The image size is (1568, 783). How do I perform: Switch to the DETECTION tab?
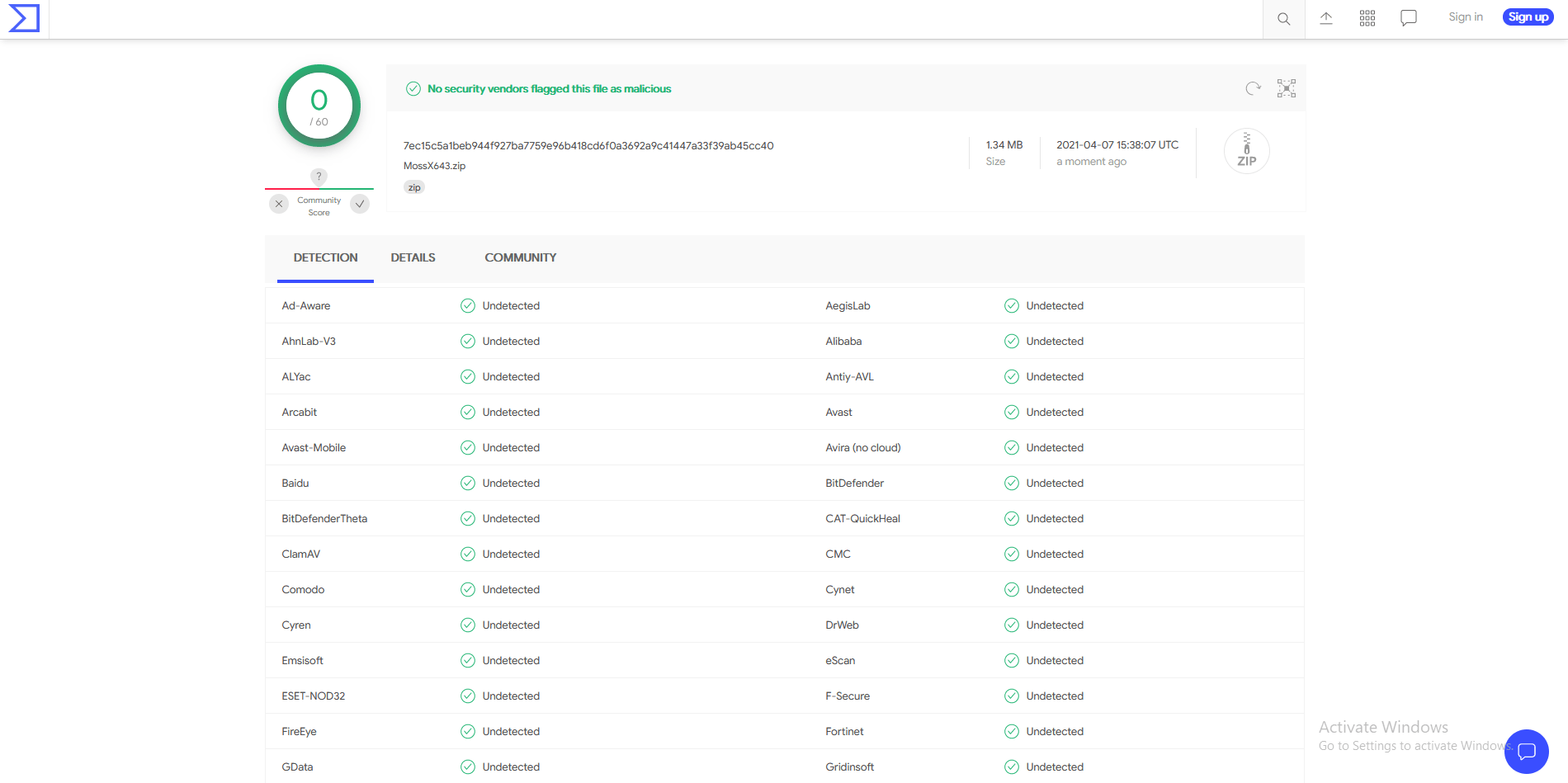coord(325,258)
